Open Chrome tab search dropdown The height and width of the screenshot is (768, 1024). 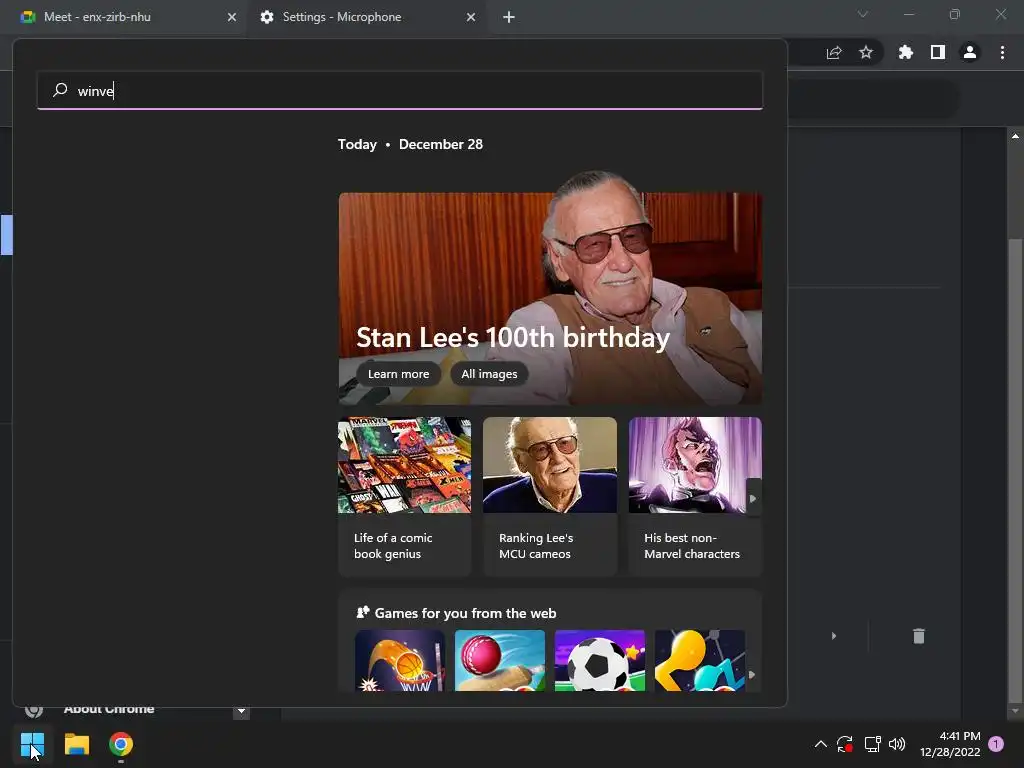863,14
